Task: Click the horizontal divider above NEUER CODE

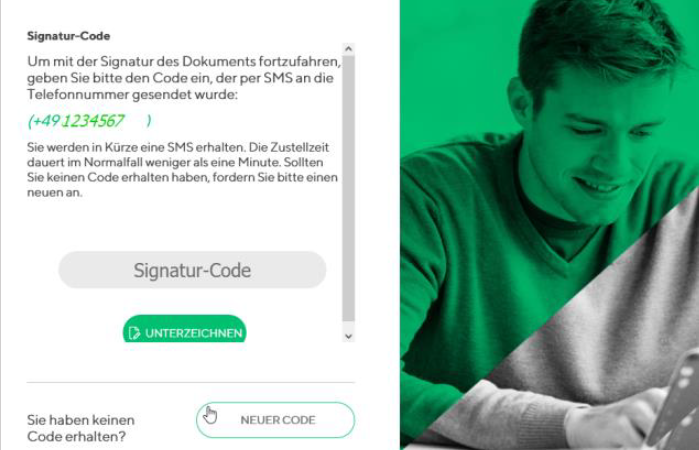Action: tap(191, 382)
